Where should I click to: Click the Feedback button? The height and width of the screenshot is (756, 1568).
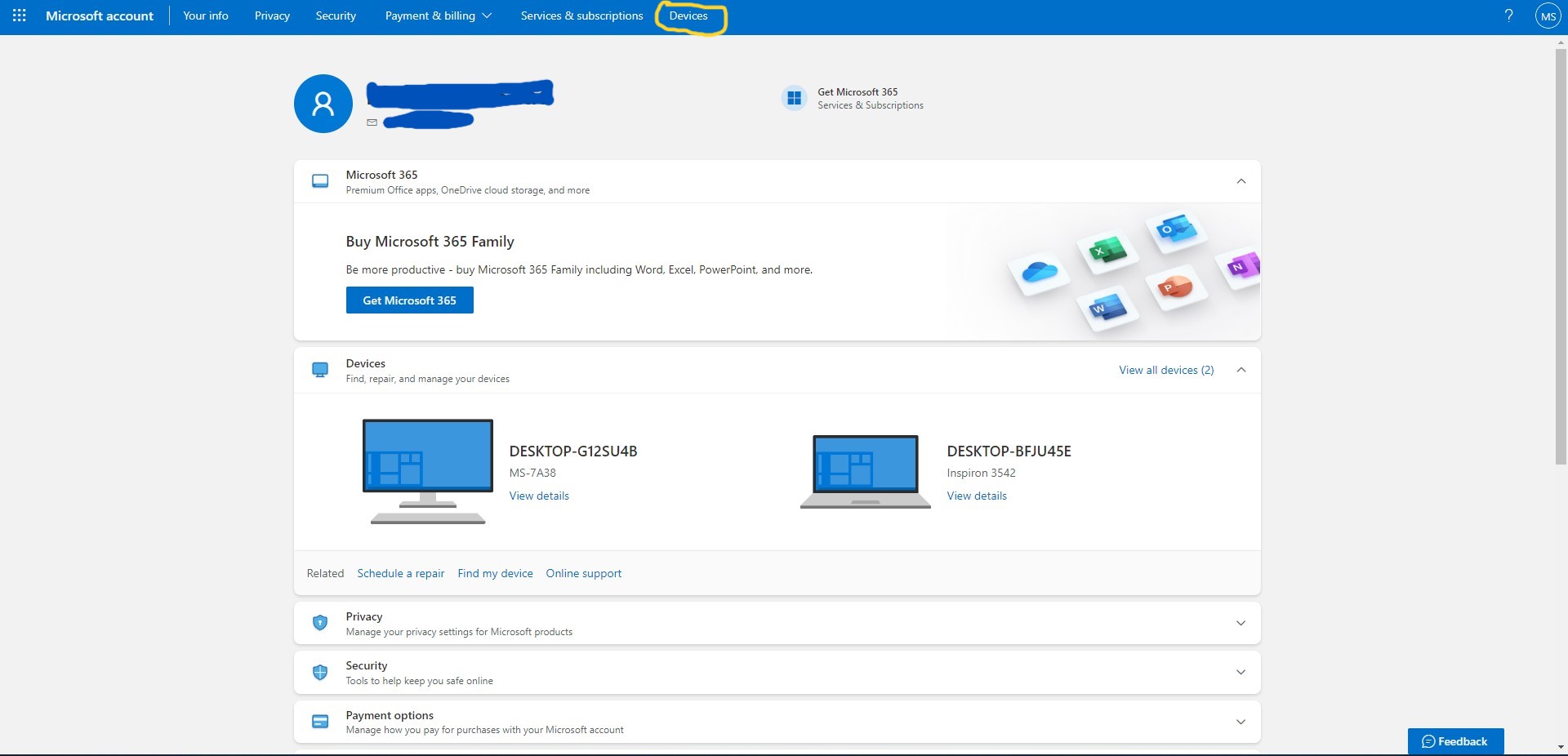tap(1456, 741)
